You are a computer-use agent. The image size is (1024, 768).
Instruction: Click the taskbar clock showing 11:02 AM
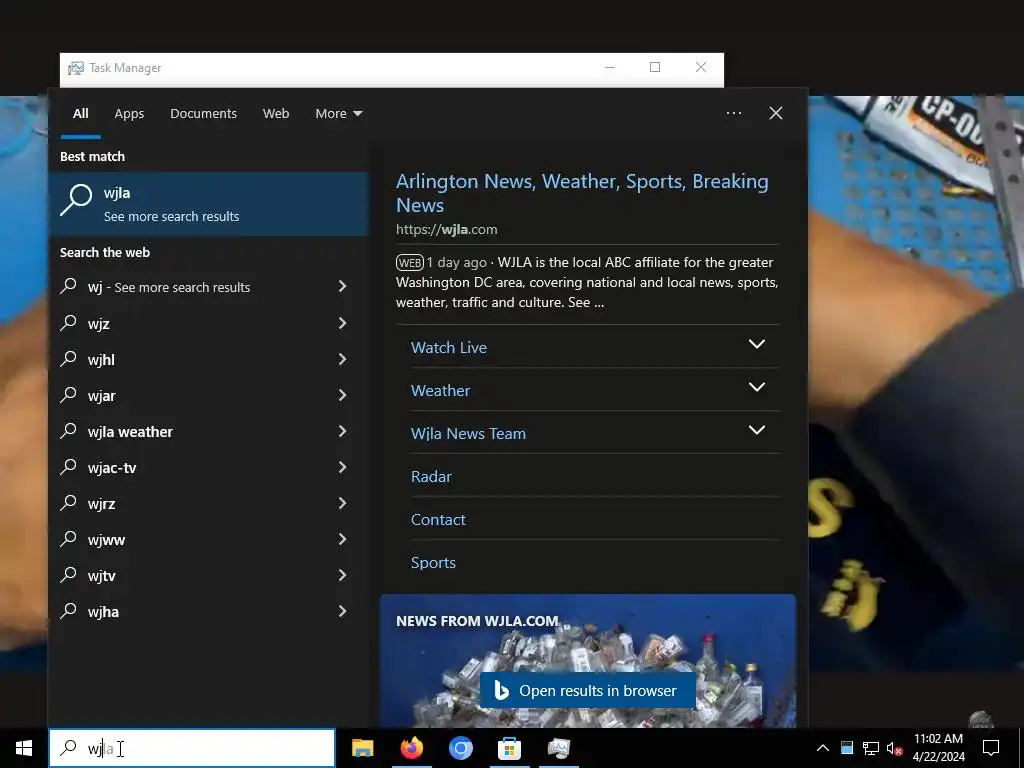(x=938, y=748)
